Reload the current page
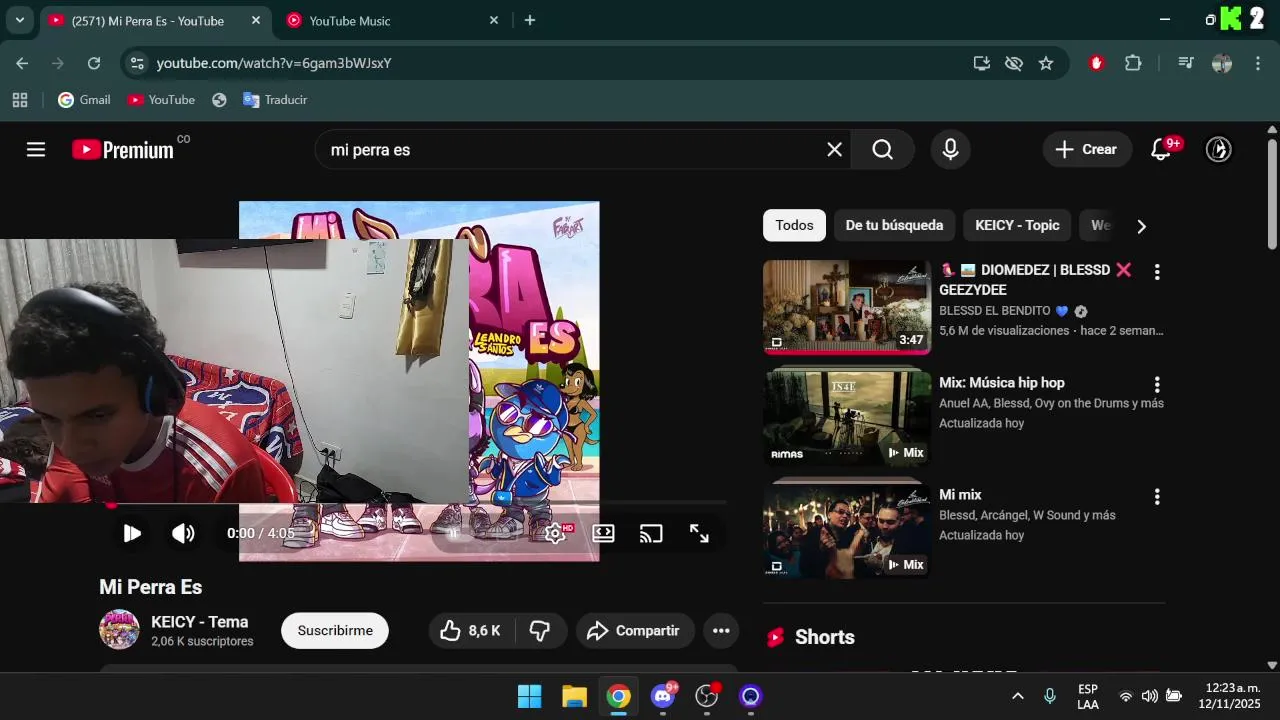Screen dimensions: 1280x720 [x=94, y=63]
